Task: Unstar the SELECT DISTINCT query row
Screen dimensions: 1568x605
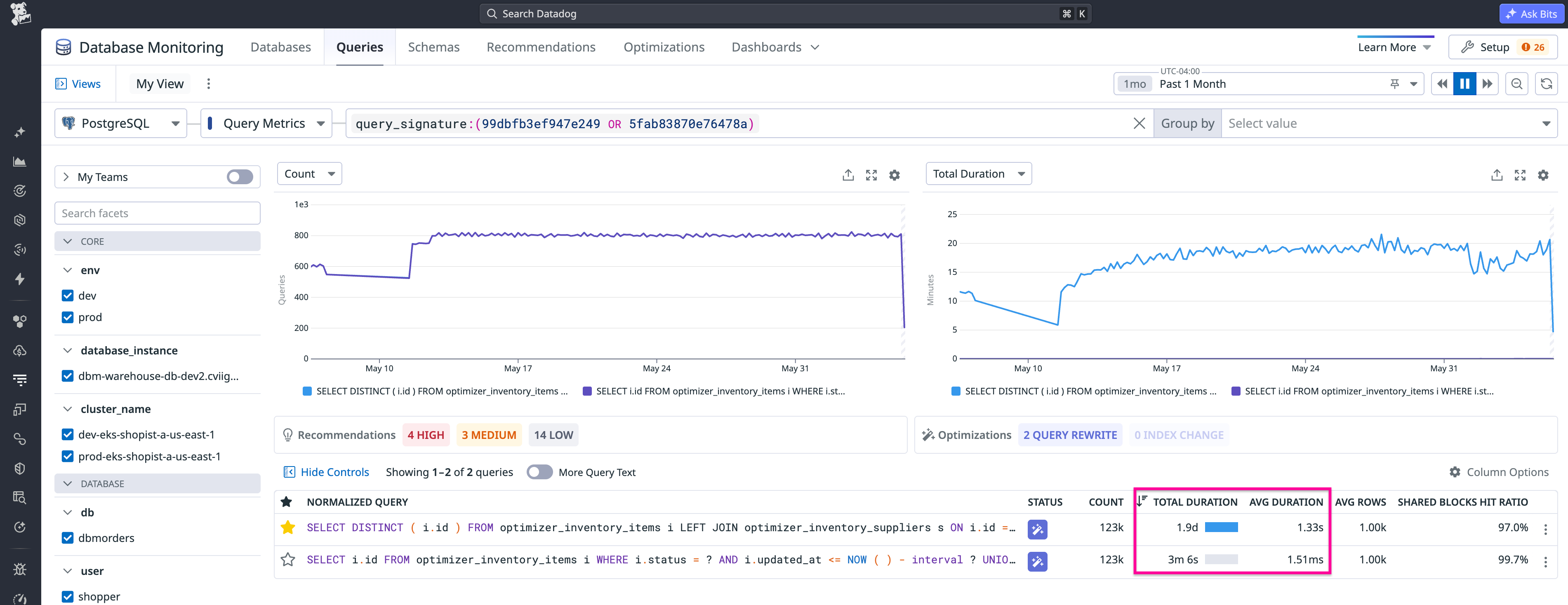Action: 288,528
